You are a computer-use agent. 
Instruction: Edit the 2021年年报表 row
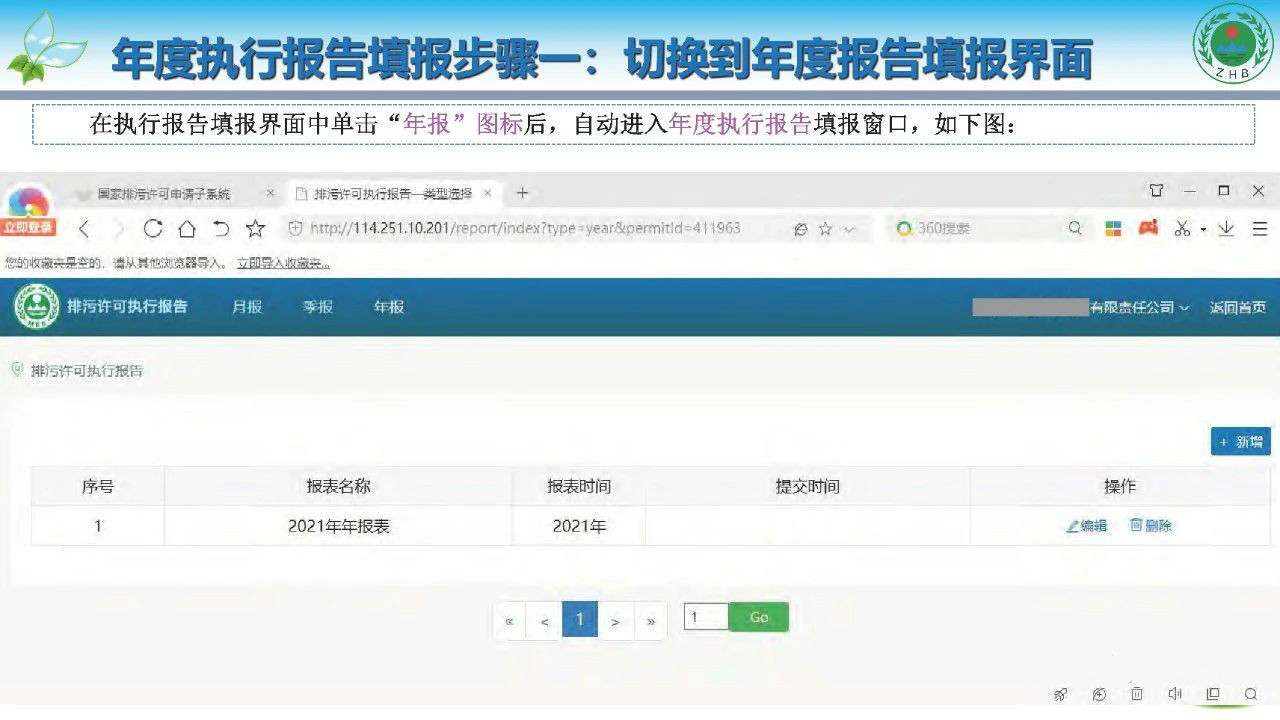1087,526
